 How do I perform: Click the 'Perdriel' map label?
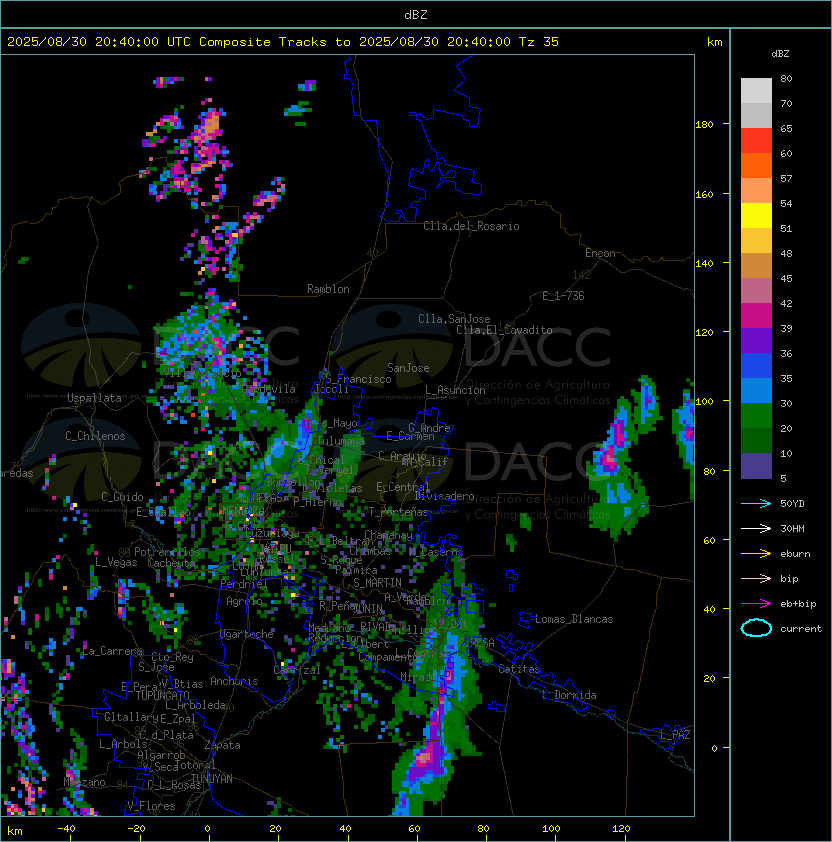coord(243,583)
